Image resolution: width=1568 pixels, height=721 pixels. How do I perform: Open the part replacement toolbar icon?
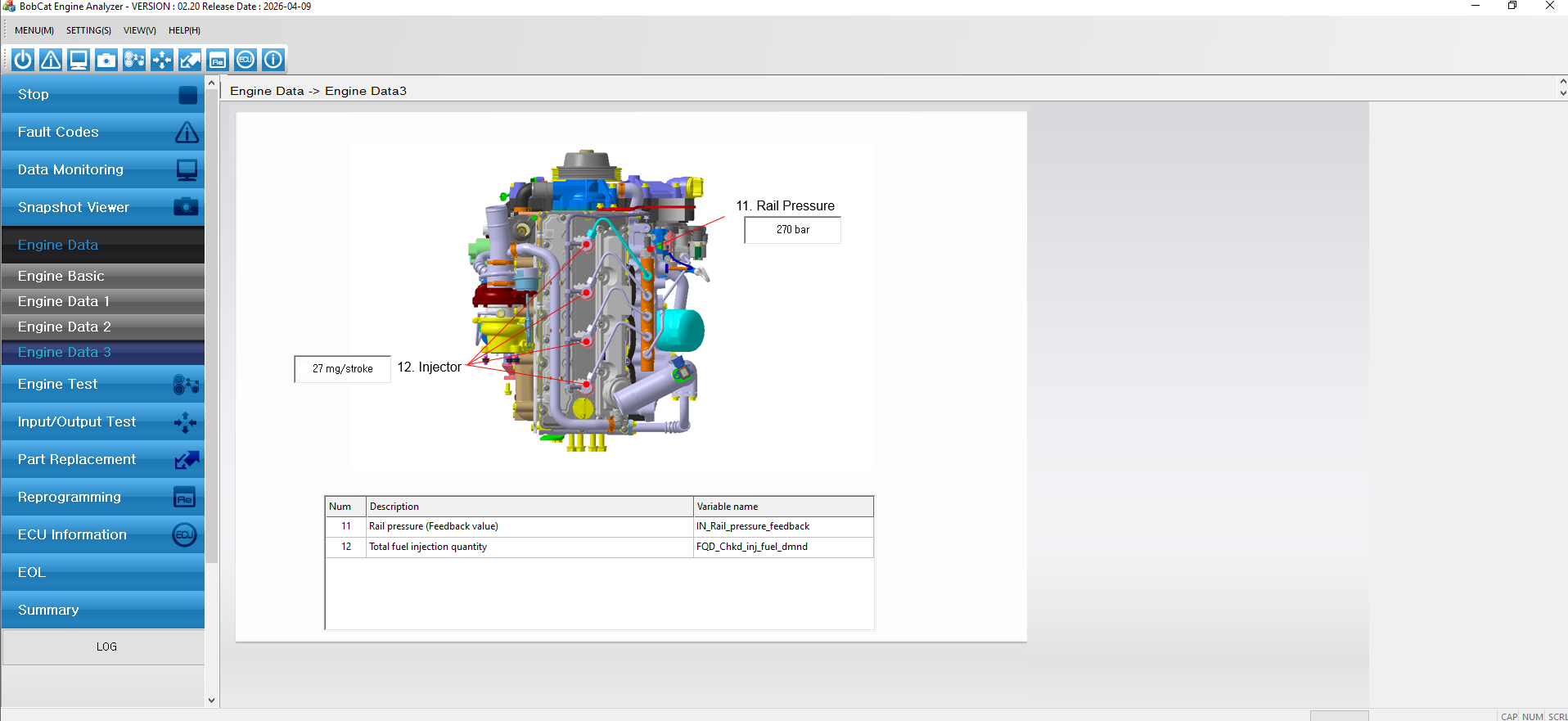pos(190,60)
